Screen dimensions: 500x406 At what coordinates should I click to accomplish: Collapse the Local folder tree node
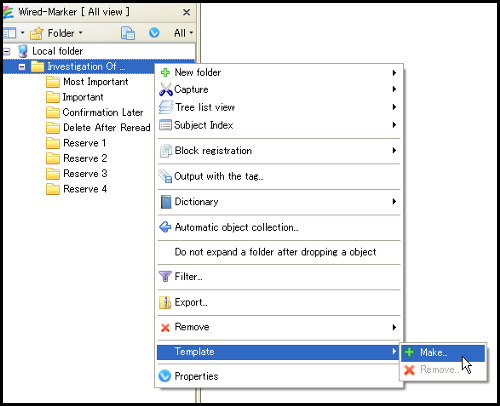pos(6,51)
